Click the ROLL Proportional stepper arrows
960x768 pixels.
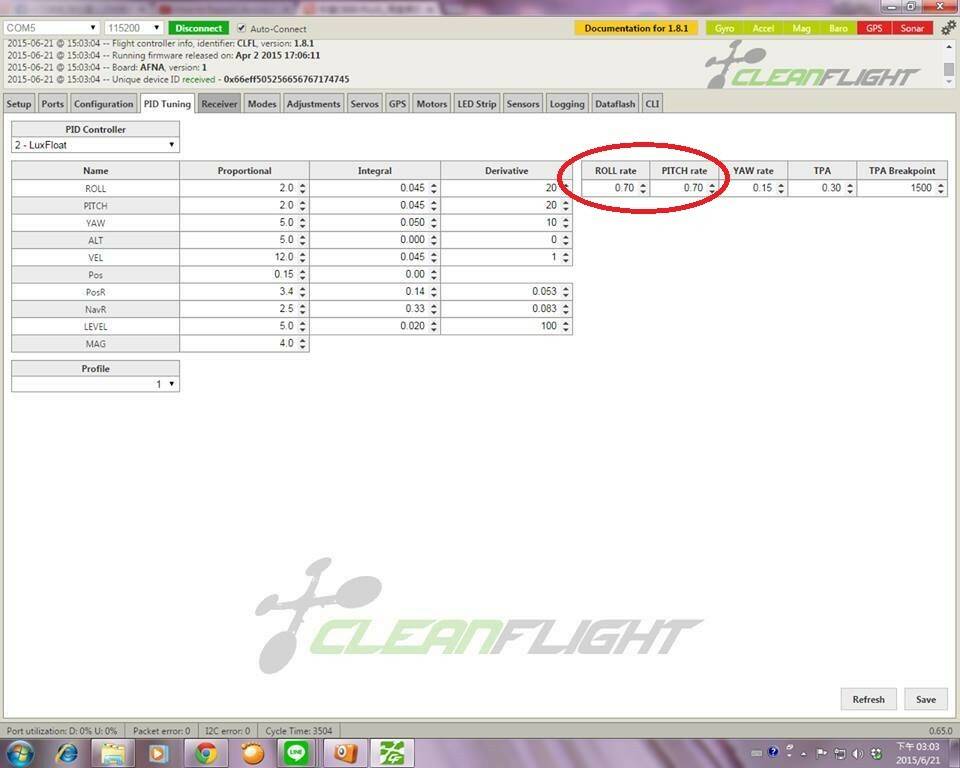302,188
